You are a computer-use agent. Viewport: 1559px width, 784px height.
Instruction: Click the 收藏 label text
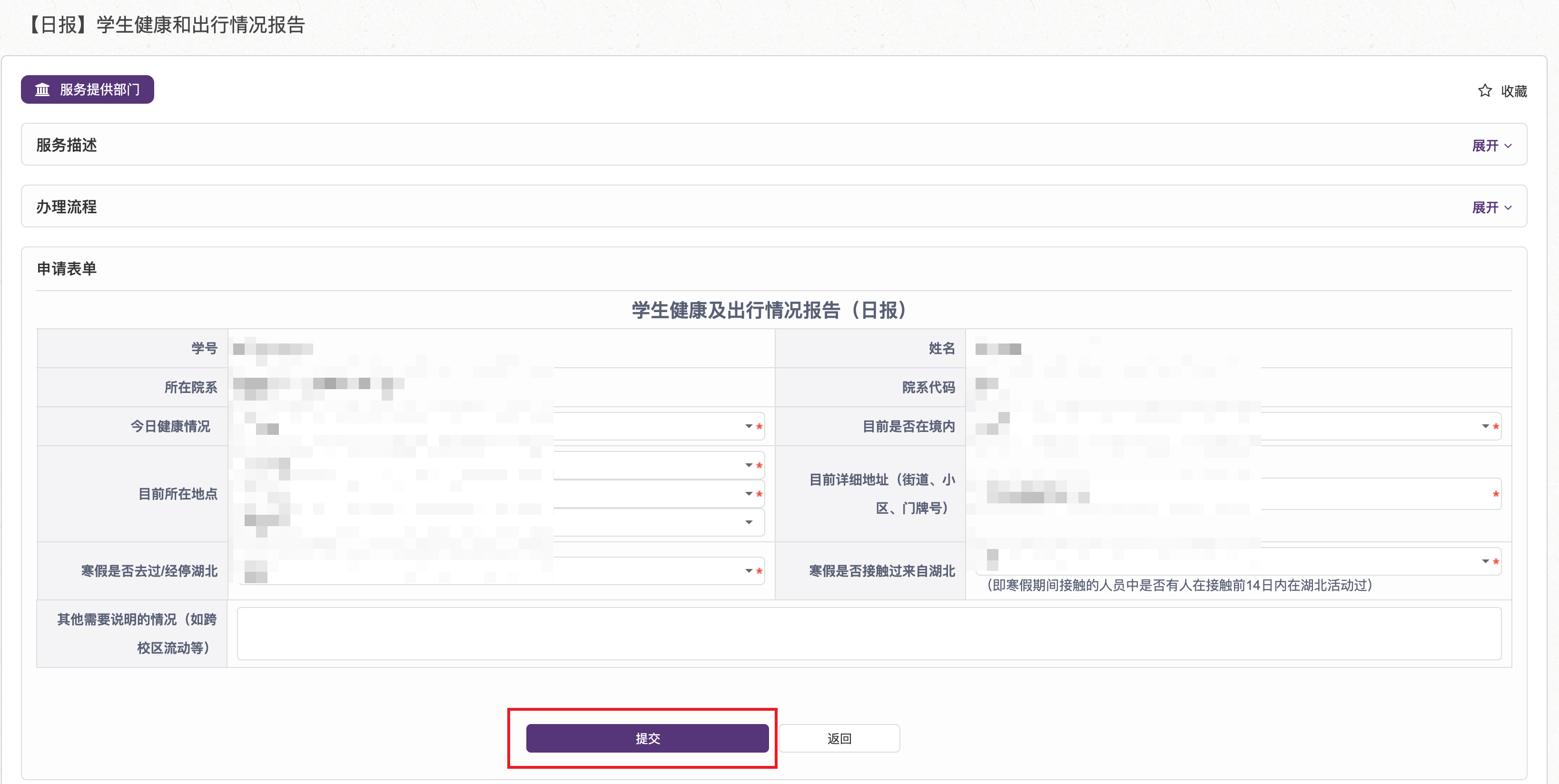[1514, 91]
